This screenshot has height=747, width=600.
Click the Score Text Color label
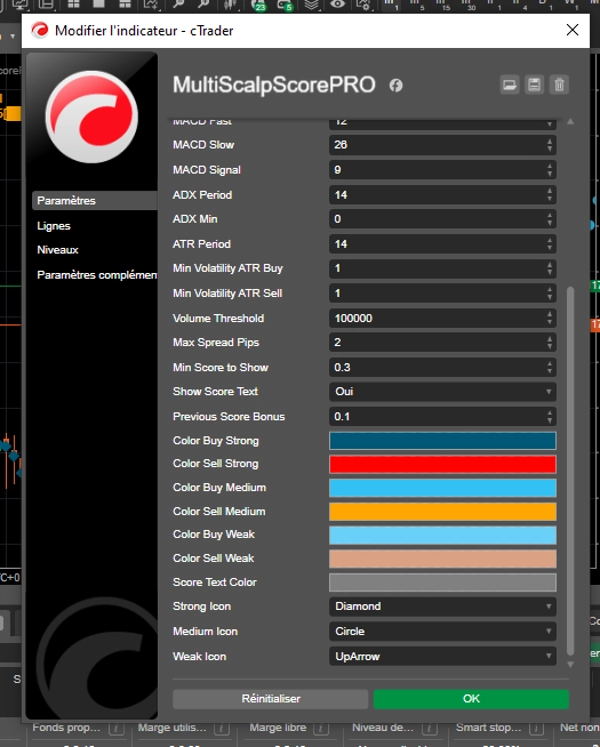[x=214, y=583]
